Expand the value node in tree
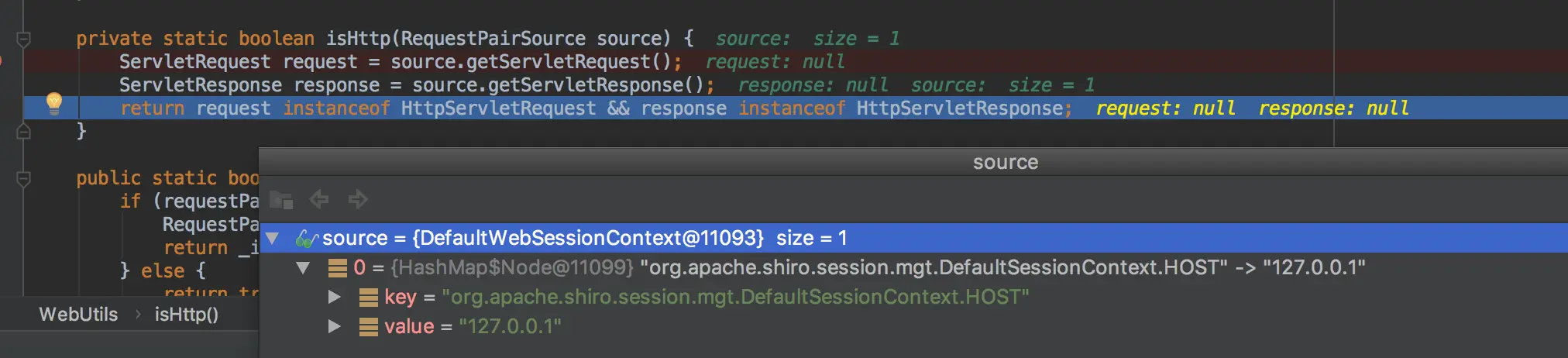The image size is (1568, 358). pos(334,327)
